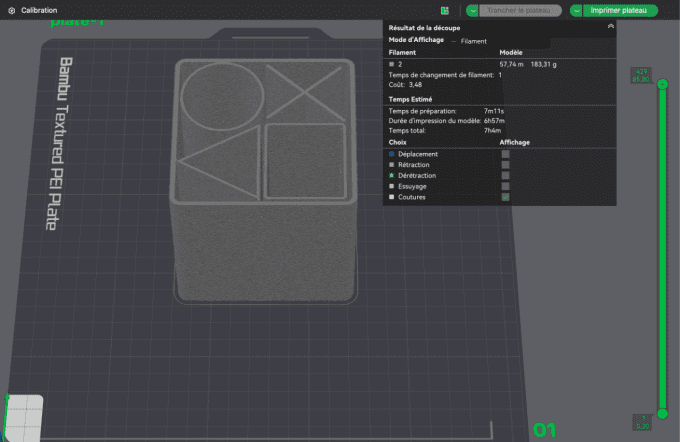The height and width of the screenshot is (442, 680).
Task: Click the Imprimer plateau button
Action: point(620,10)
